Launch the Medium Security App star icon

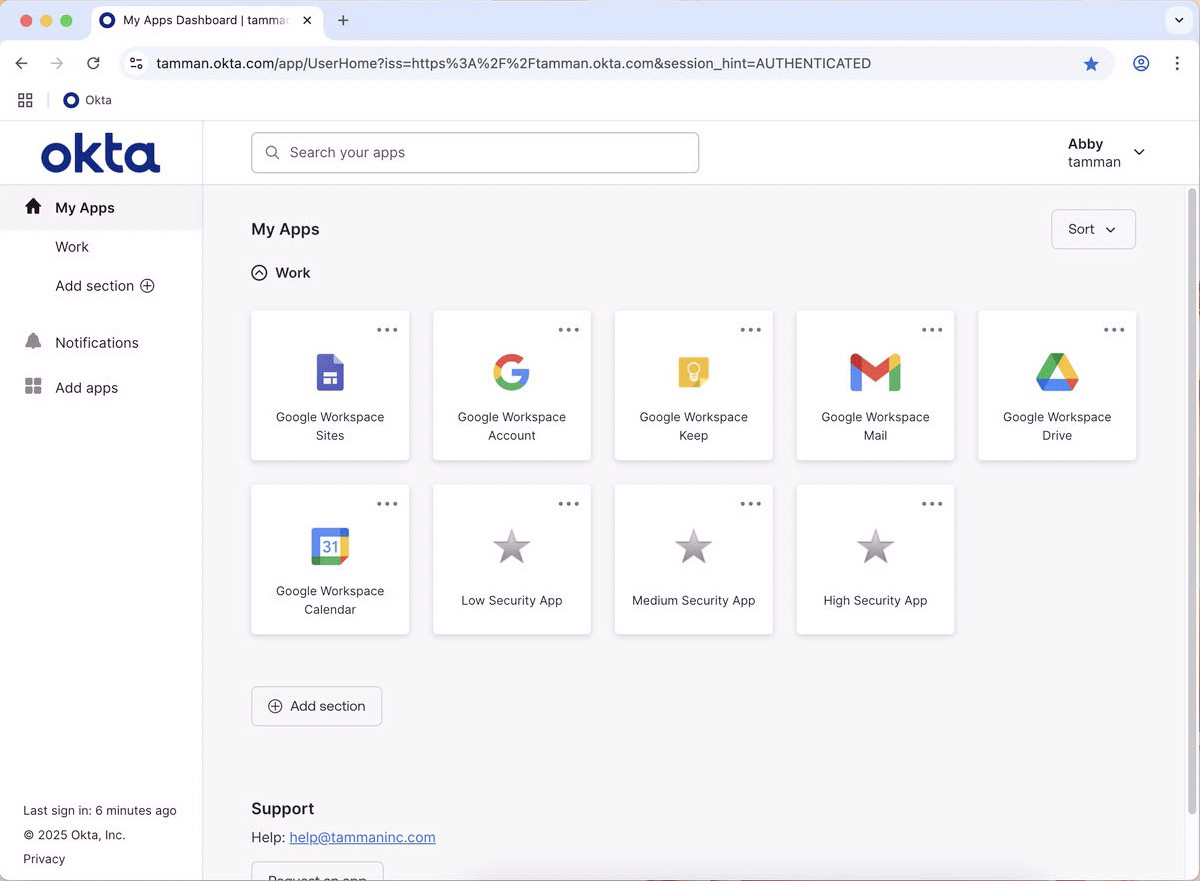tap(693, 547)
